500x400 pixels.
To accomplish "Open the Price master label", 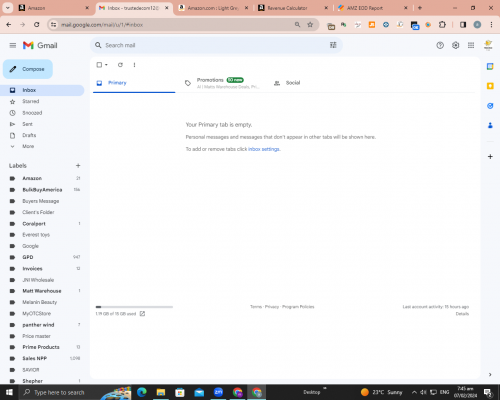I will [36, 336].
